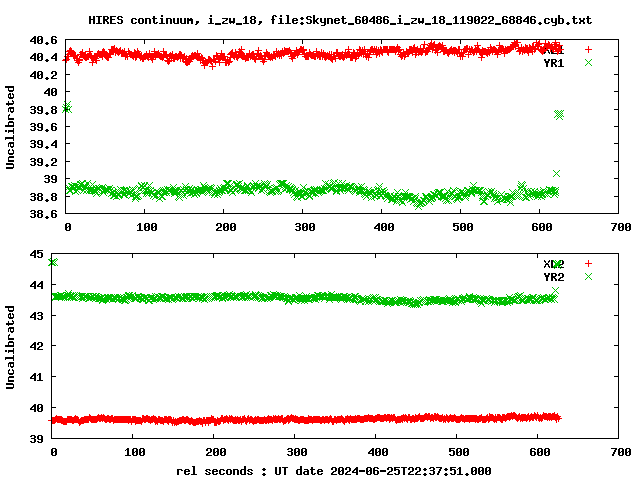640x480 pixels.
Task: Click the lone green outlier near 39 in the top plot
Action: coord(556,173)
